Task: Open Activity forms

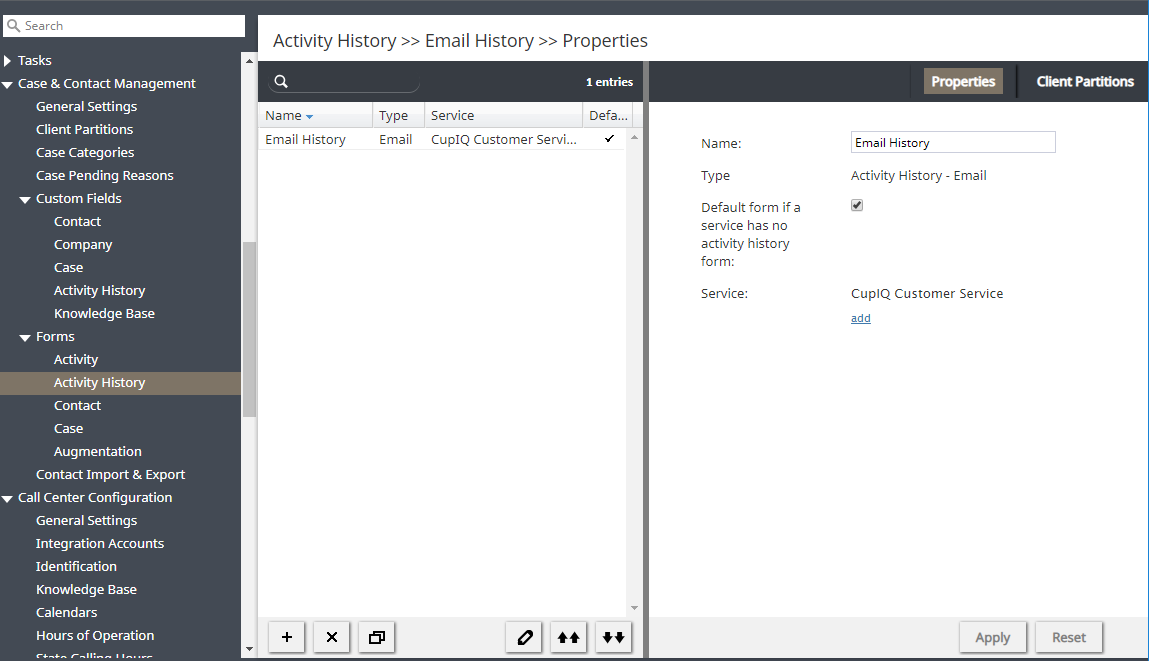Action: (75, 360)
